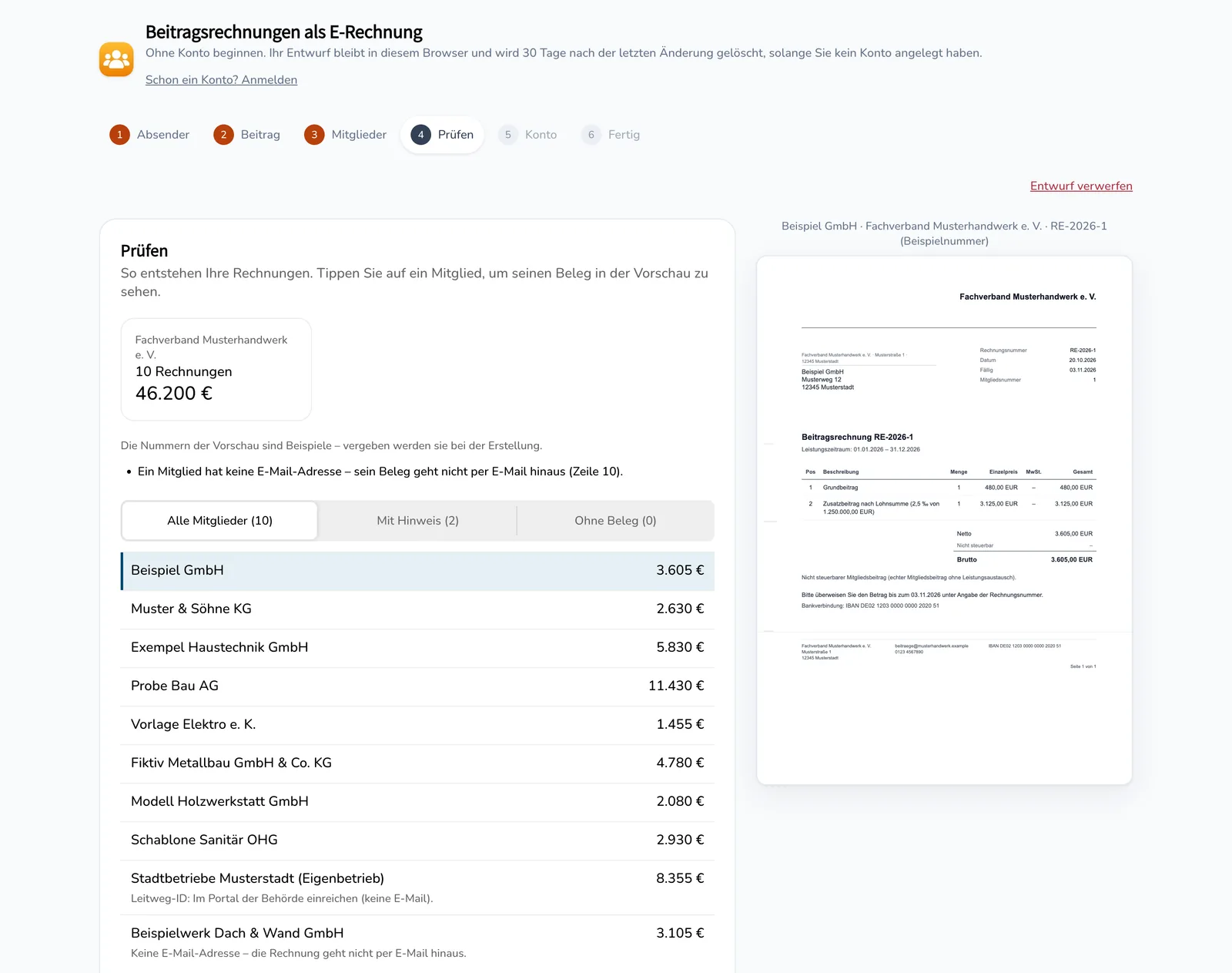The width and height of the screenshot is (1232, 973).
Task: Show invoice for Probe Bau AG
Action: (417, 686)
